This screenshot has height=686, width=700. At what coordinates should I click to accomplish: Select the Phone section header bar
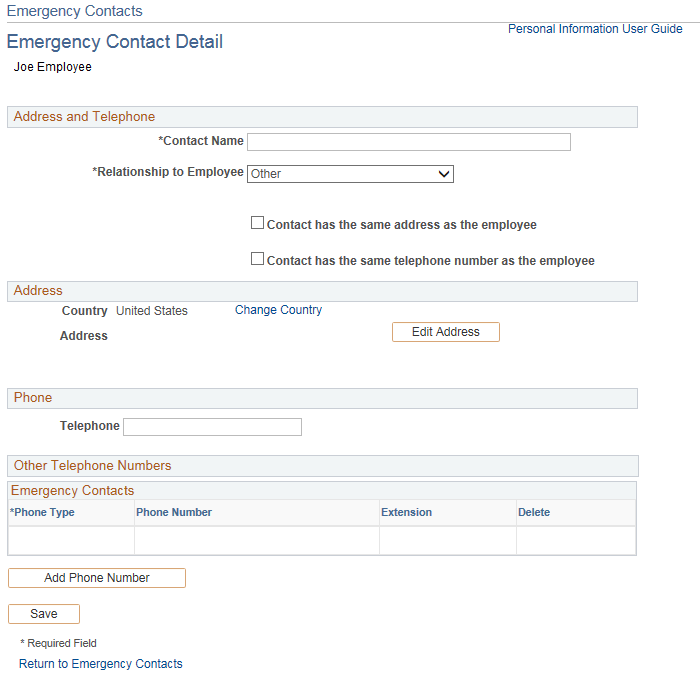[33, 398]
